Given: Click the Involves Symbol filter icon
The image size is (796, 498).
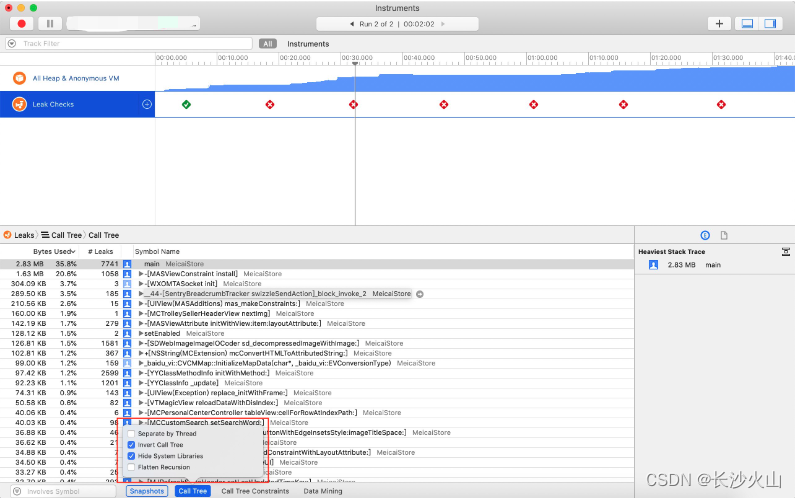Looking at the screenshot, I should (x=17, y=491).
